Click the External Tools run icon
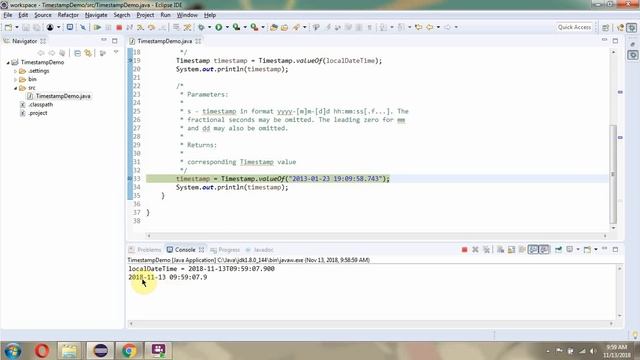This screenshot has width=640, height=360. tap(254, 27)
